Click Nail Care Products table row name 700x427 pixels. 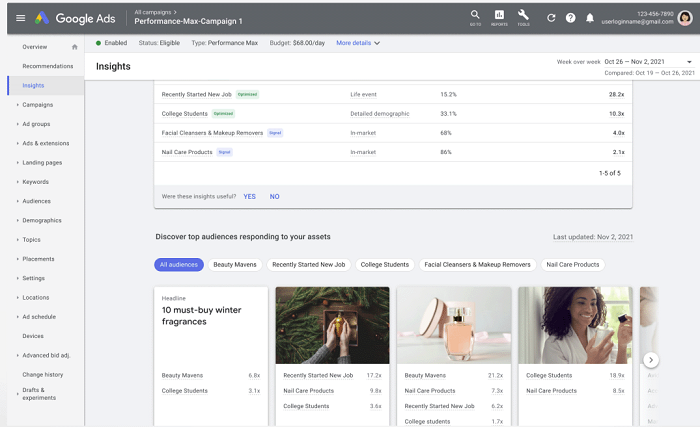click(187, 152)
